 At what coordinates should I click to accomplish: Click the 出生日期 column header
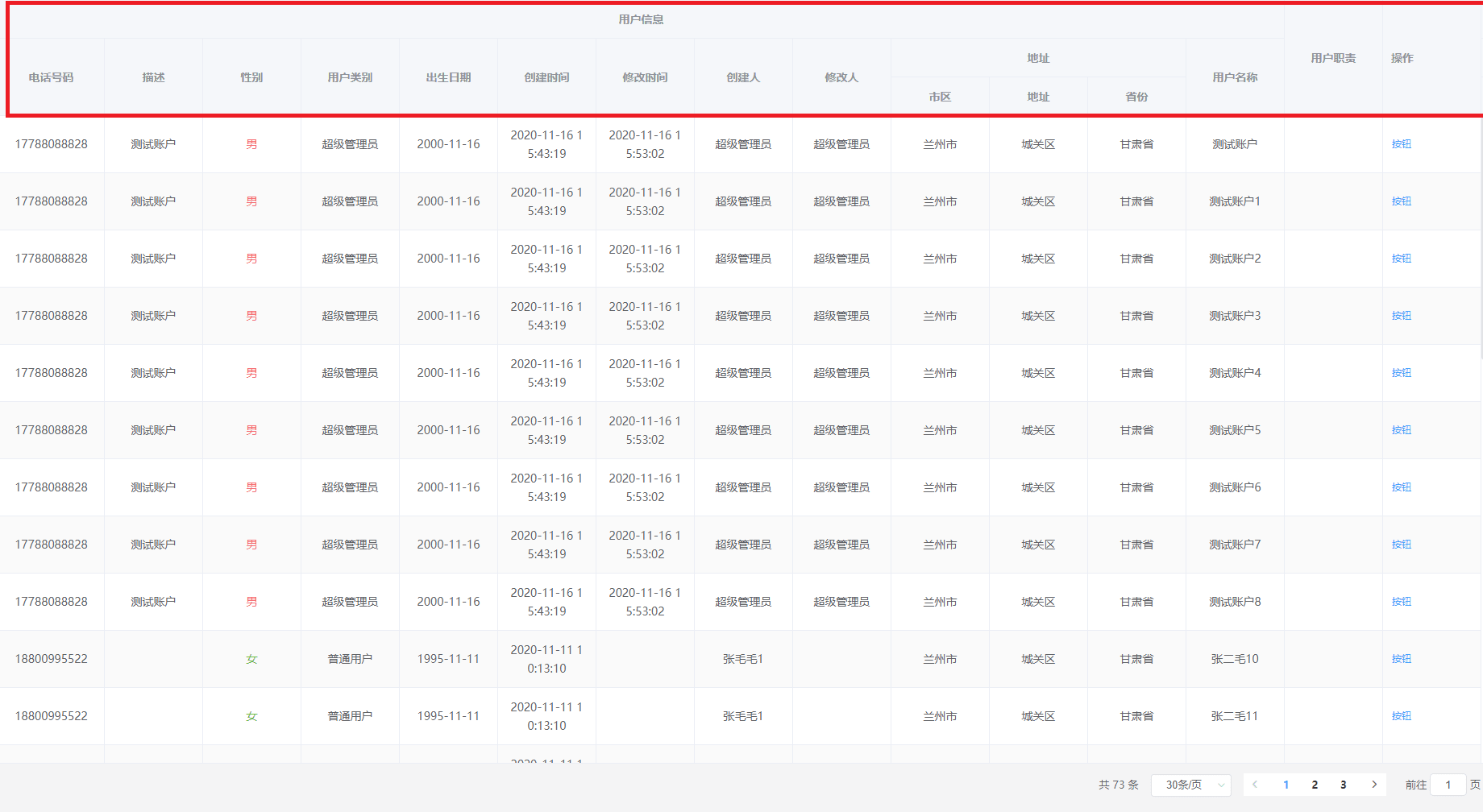tap(448, 77)
